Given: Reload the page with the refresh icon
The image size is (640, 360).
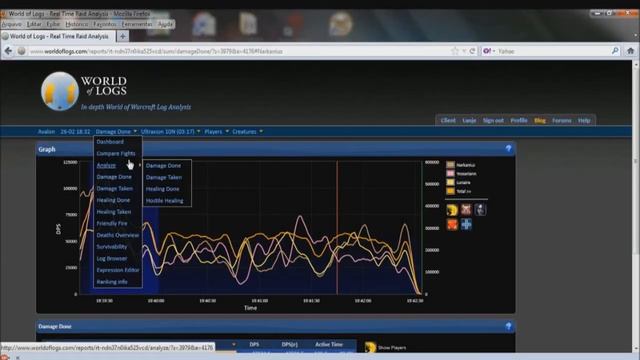Looking at the screenshot, I should tap(472, 51).
